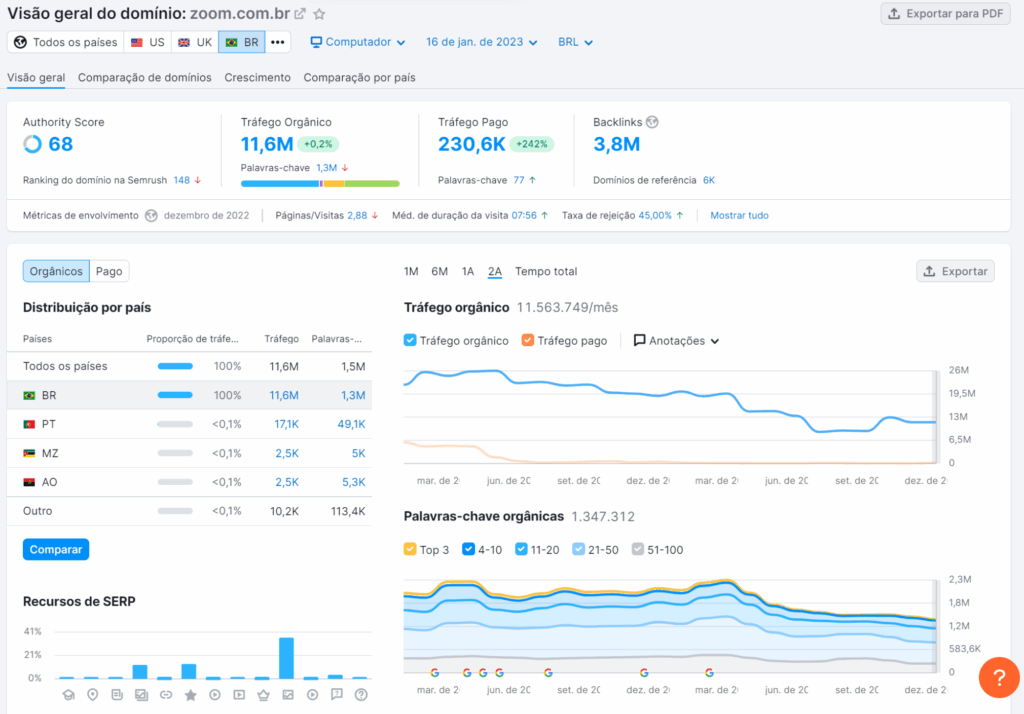The image size is (1024, 714).
Task: Select the Visão geral tab
Action: 36,77
